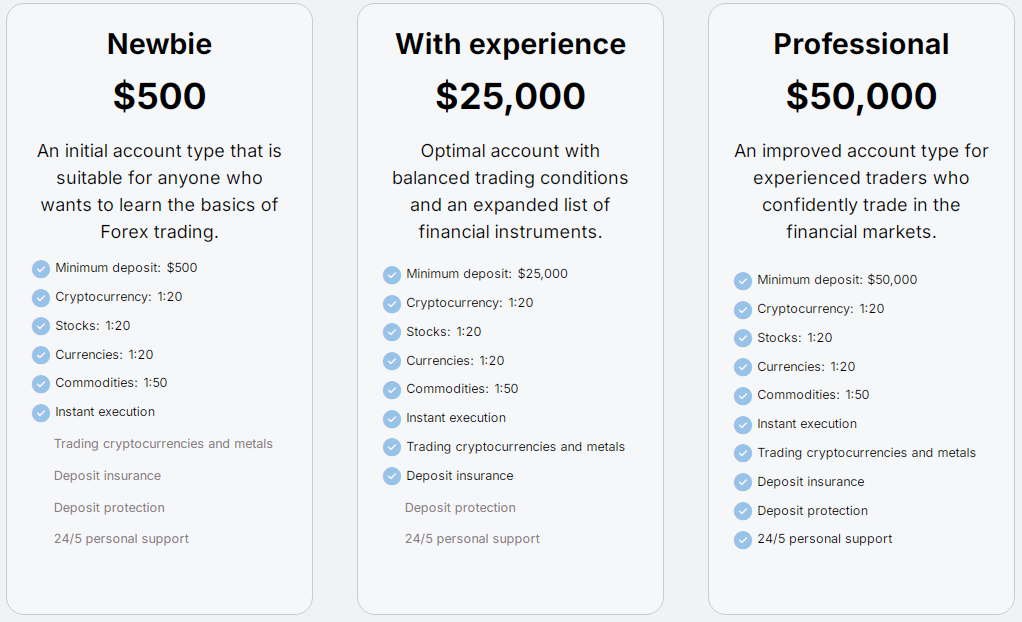
Task: Click check icon next to Newbie Stocks 1:20
Action: click(x=41, y=326)
